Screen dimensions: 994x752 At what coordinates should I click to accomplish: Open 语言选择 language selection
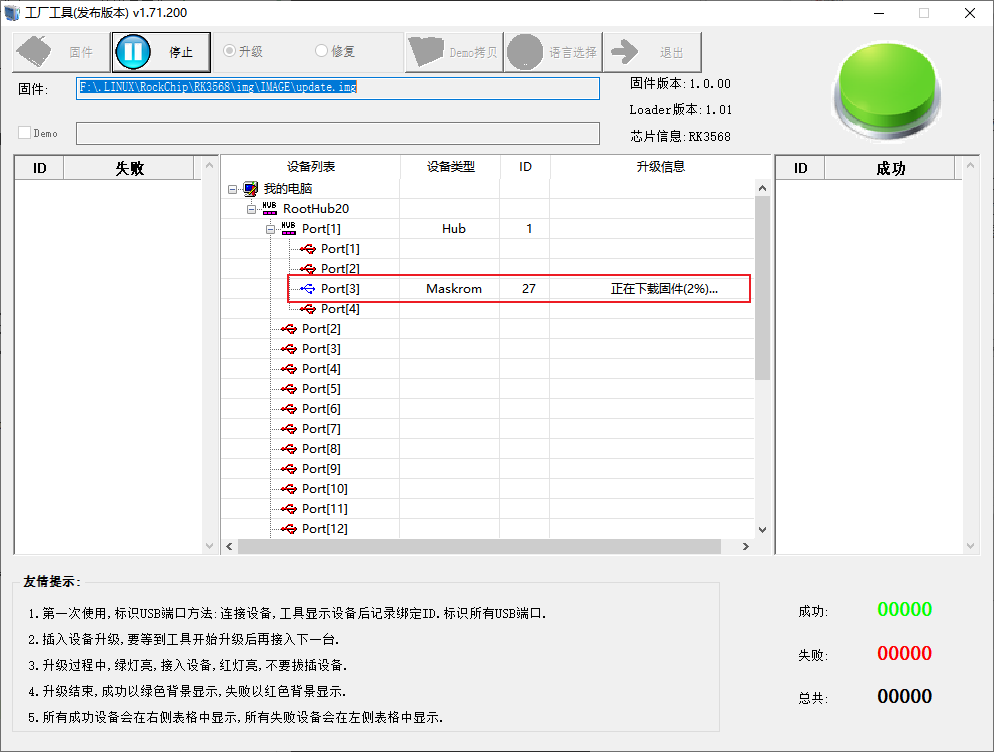click(527, 52)
